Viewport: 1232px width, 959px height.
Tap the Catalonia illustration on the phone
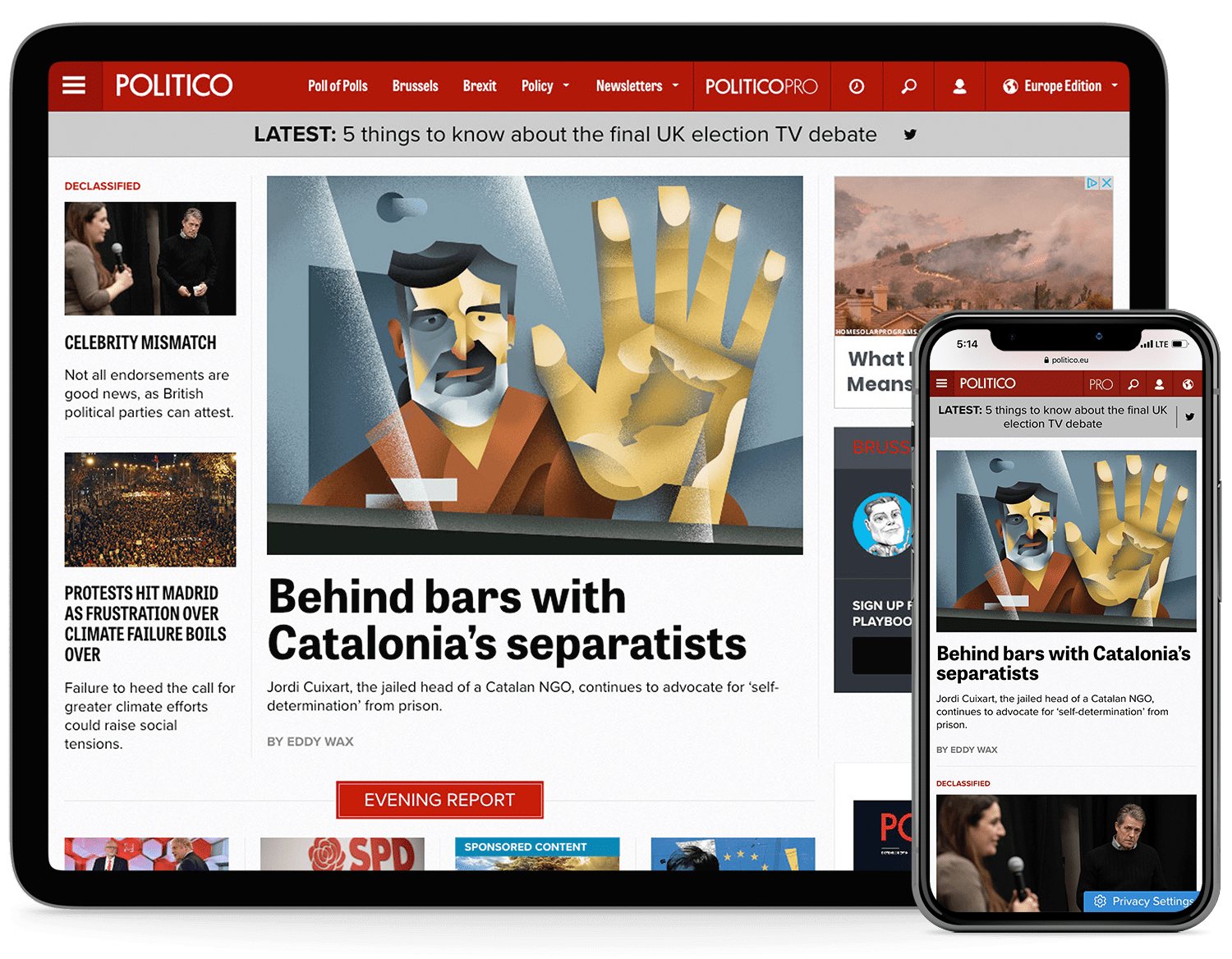(x=1066, y=541)
